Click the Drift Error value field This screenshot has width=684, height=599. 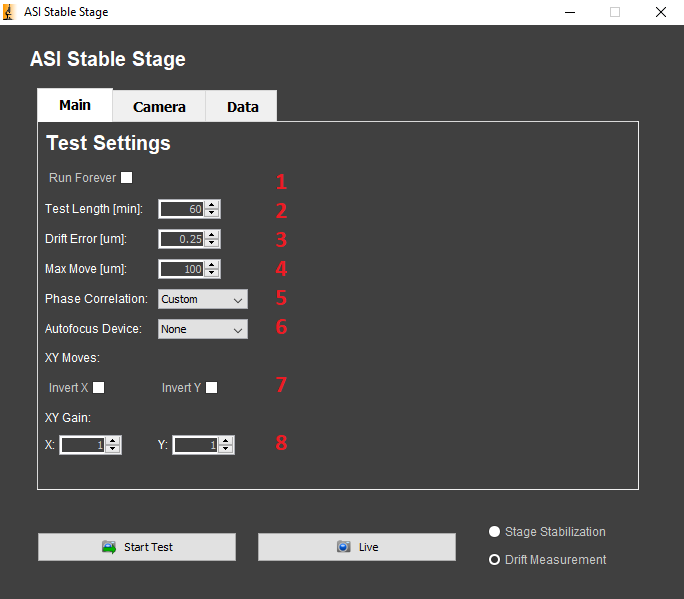click(x=181, y=239)
